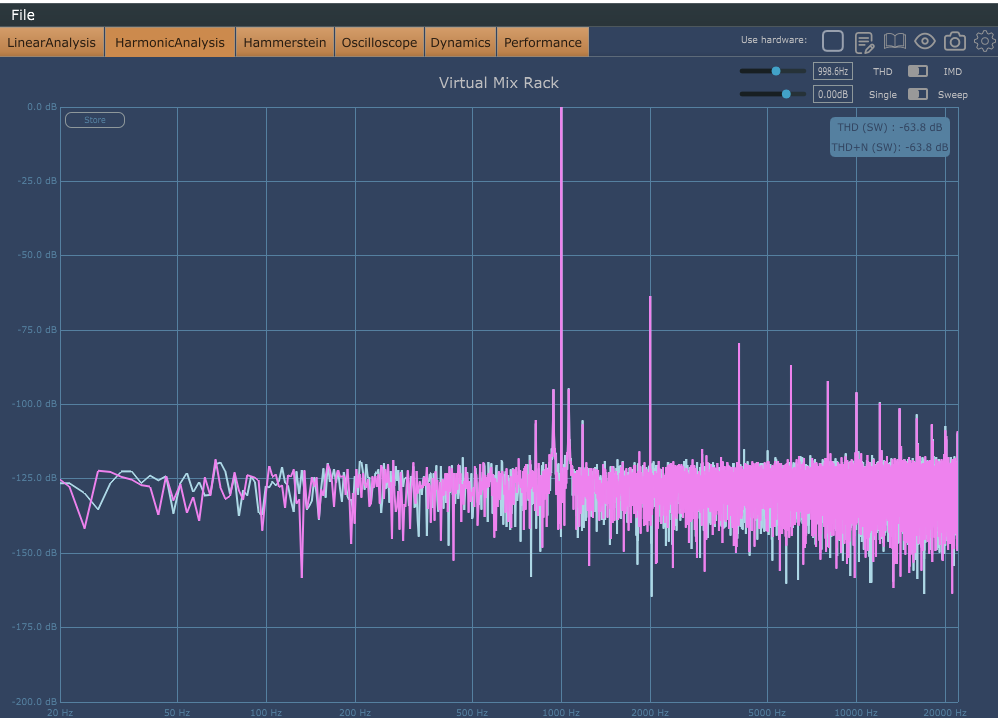Click the eye view icon

coord(925,41)
